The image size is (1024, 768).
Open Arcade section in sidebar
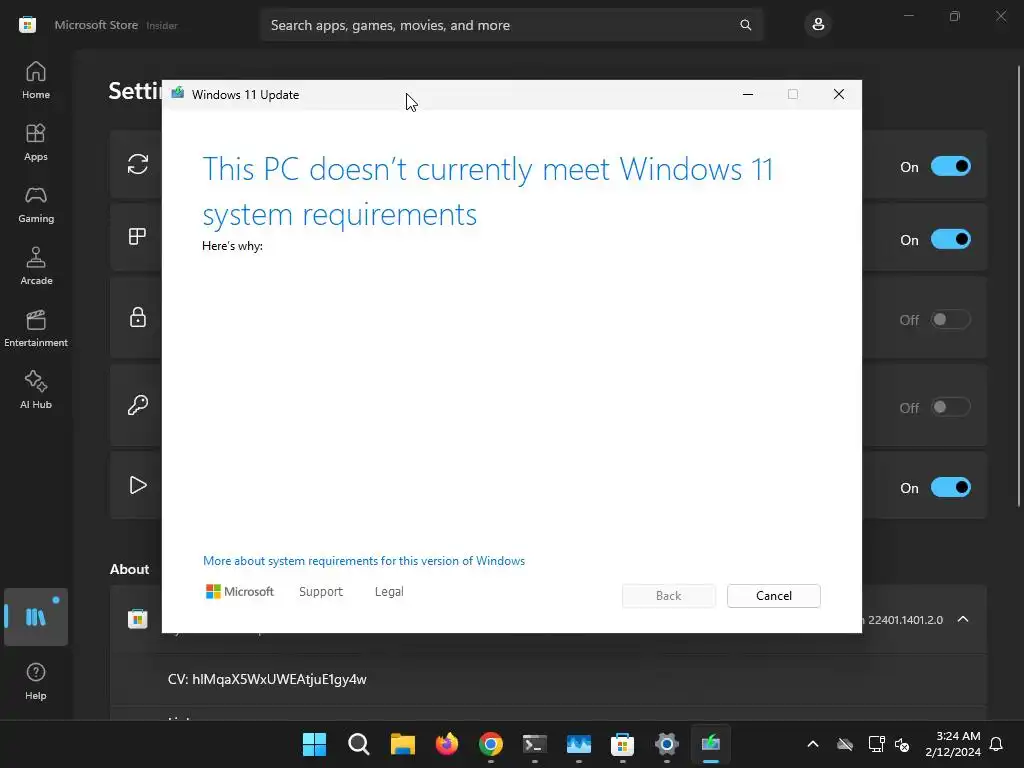(x=36, y=266)
